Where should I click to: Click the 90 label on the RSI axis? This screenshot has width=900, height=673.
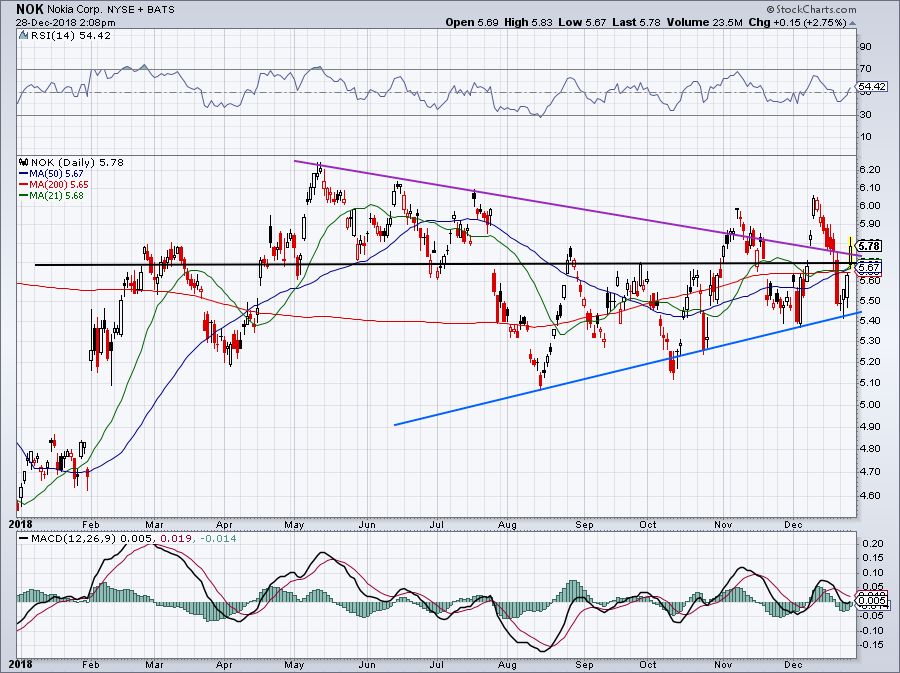click(x=865, y=46)
